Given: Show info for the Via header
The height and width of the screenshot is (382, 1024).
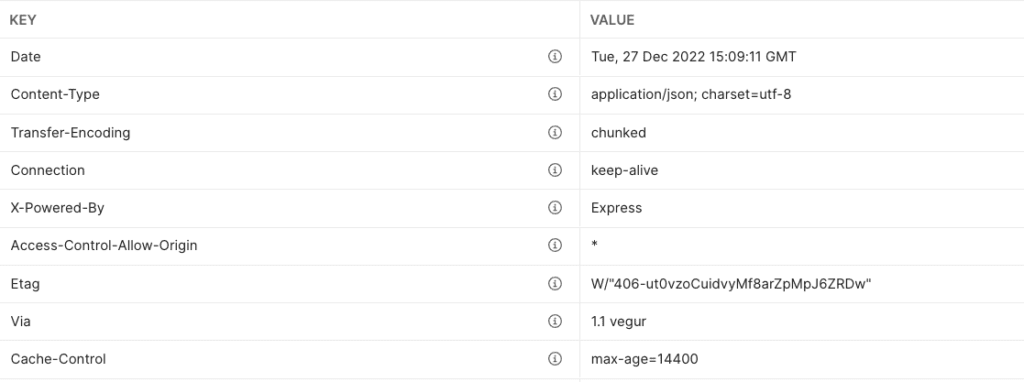Looking at the screenshot, I should coord(554,321).
